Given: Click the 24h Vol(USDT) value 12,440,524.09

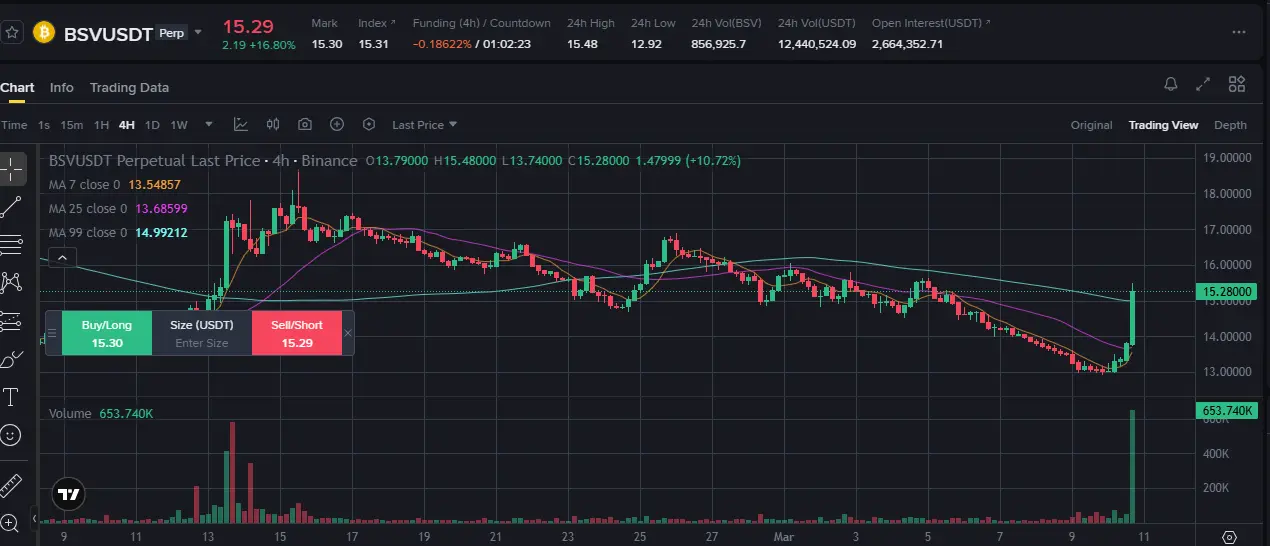Looking at the screenshot, I should (818, 44).
